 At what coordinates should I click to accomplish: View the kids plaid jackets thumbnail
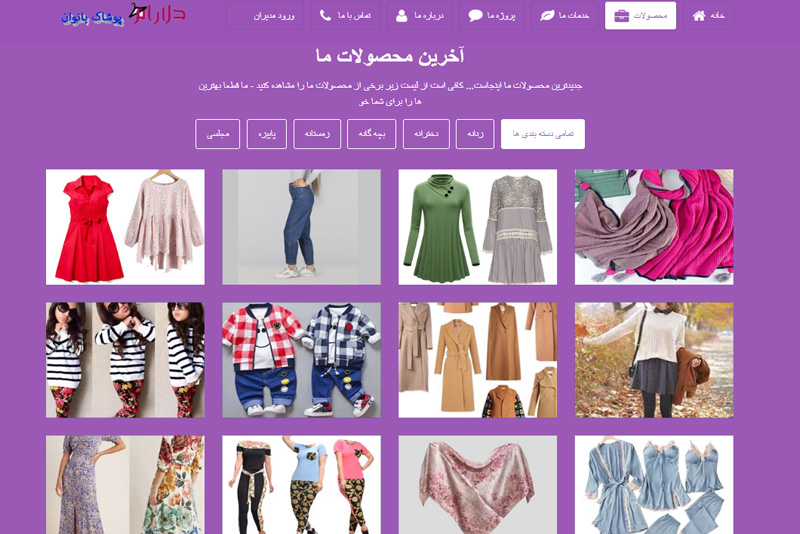tap(302, 360)
